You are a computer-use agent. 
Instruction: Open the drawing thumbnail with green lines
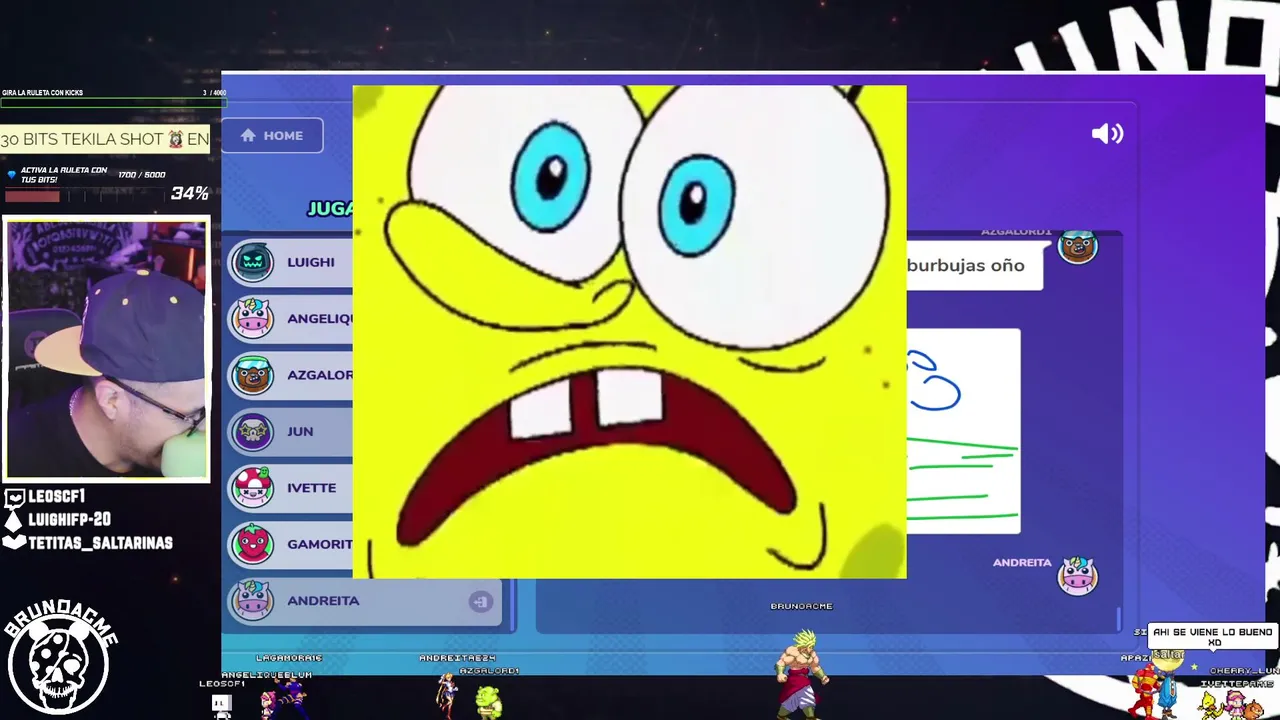[963, 431]
